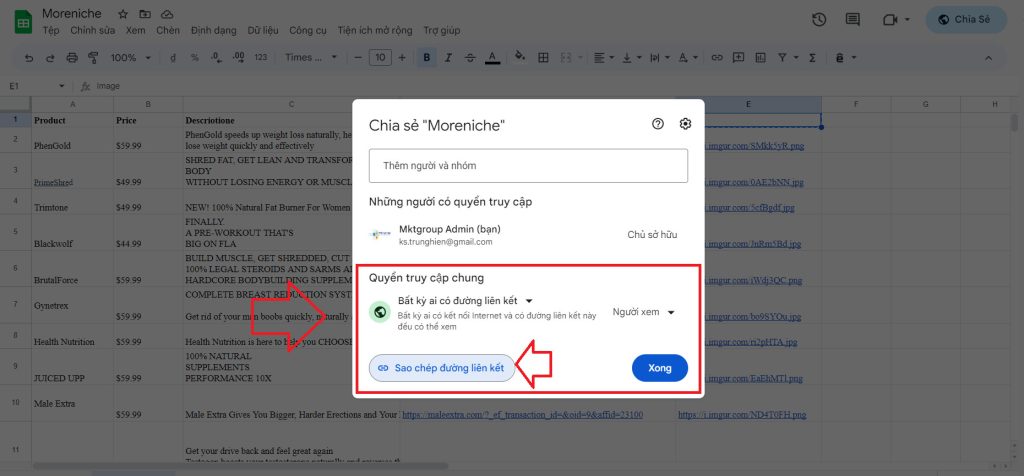
Task: Open version history clock icon
Action: tap(819, 19)
